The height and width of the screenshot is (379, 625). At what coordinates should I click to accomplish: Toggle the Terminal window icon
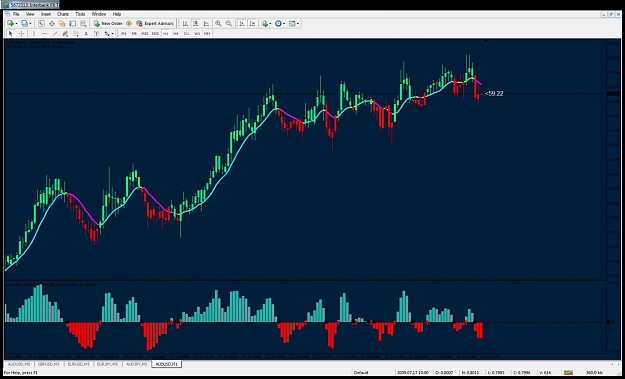73,24
